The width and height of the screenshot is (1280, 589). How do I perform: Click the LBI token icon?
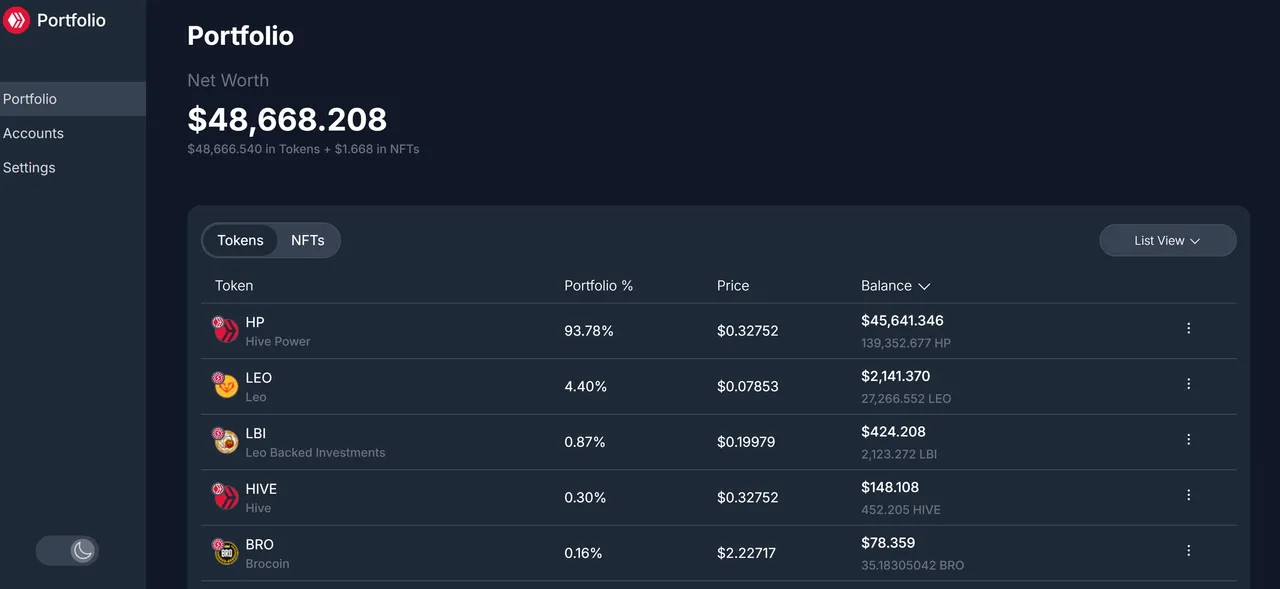tap(226, 441)
